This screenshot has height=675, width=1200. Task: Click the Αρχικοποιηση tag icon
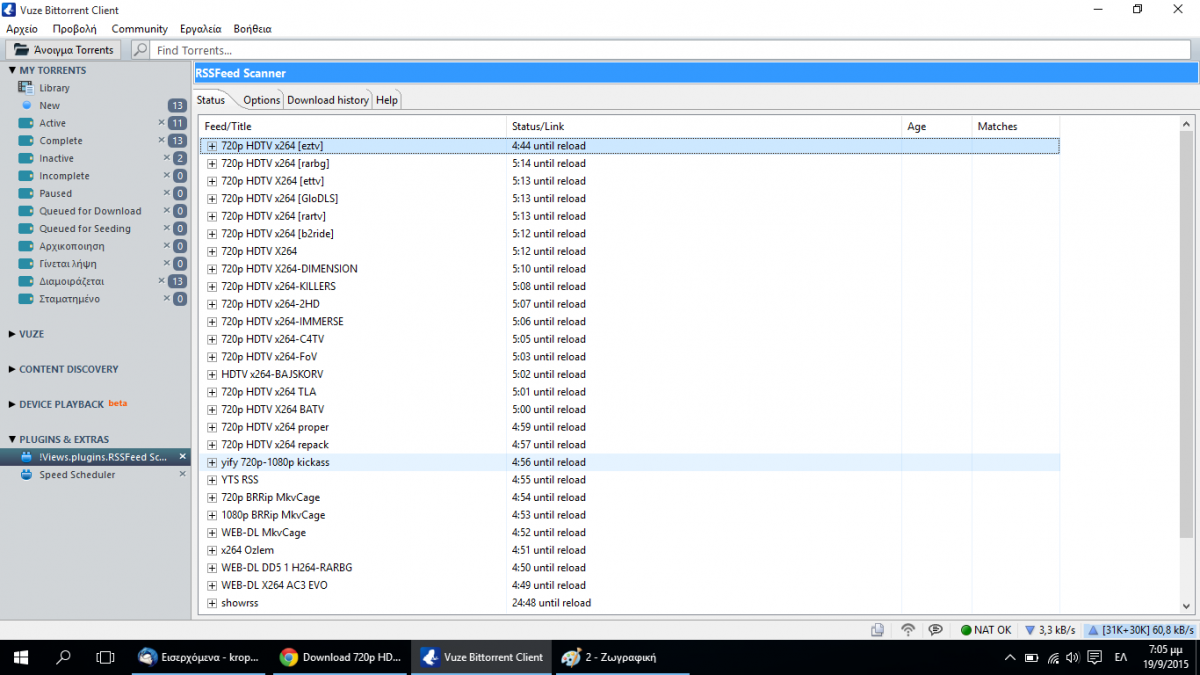pos(26,246)
